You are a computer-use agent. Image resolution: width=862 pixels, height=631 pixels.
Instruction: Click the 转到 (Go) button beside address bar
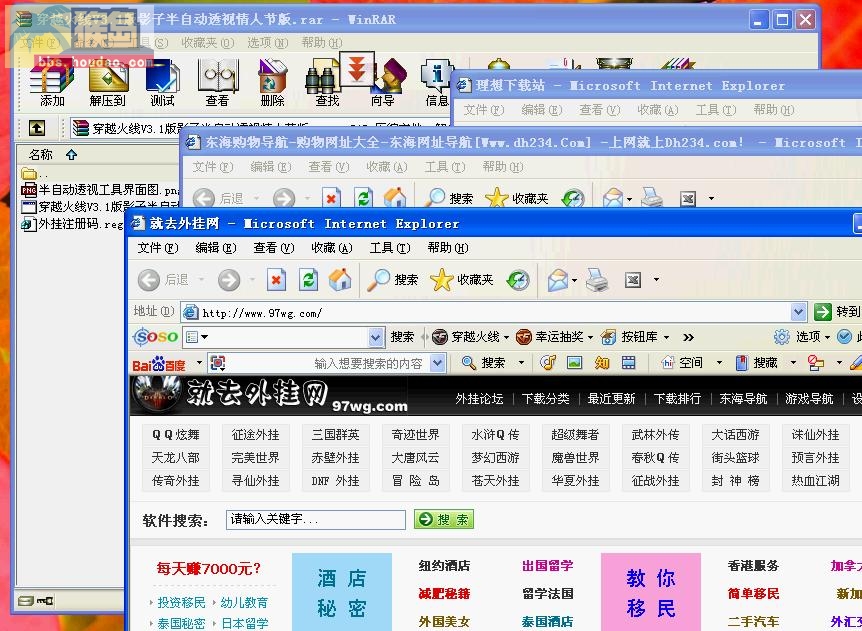tap(838, 312)
